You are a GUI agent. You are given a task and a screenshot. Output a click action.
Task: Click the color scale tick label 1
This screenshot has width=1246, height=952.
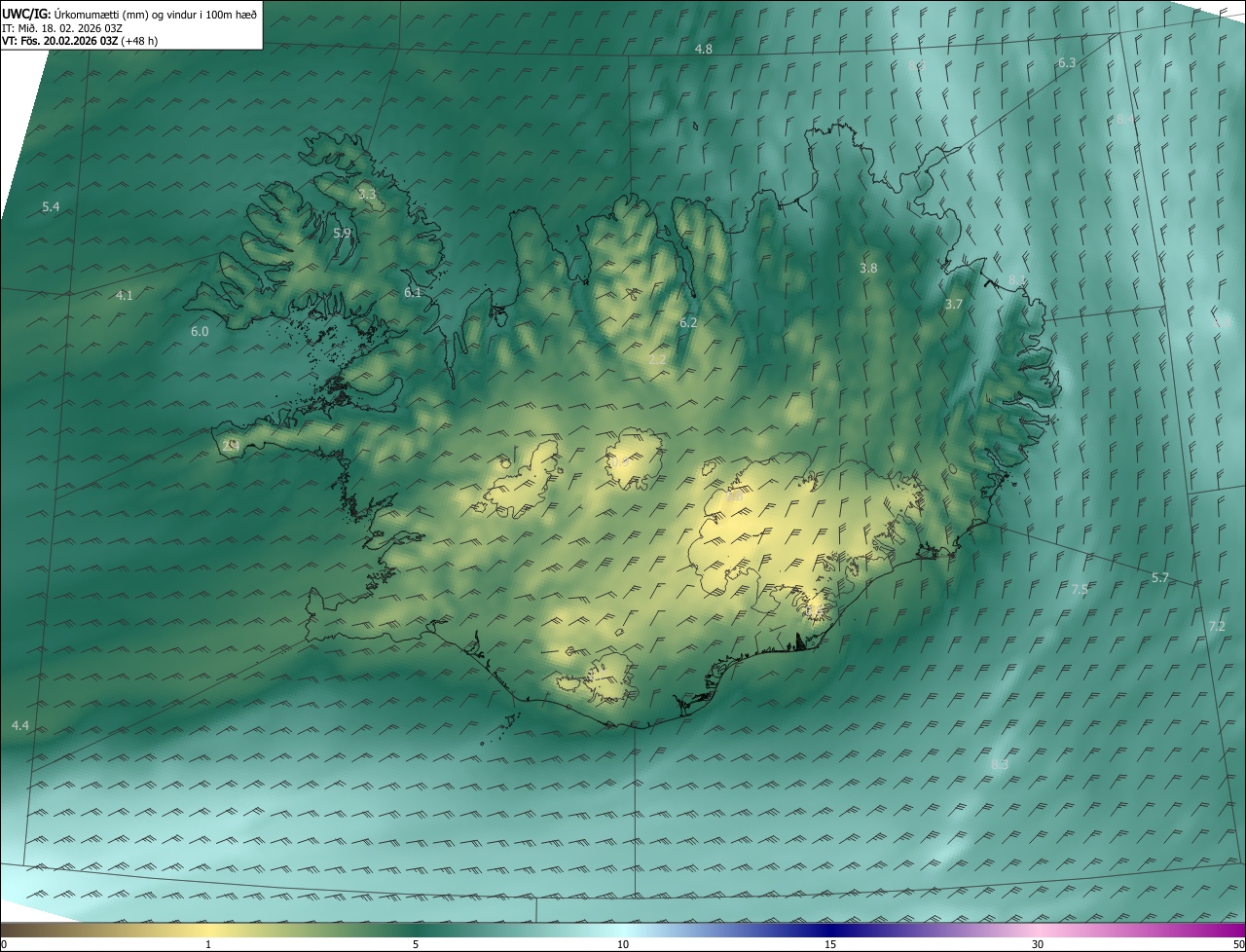click(208, 944)
